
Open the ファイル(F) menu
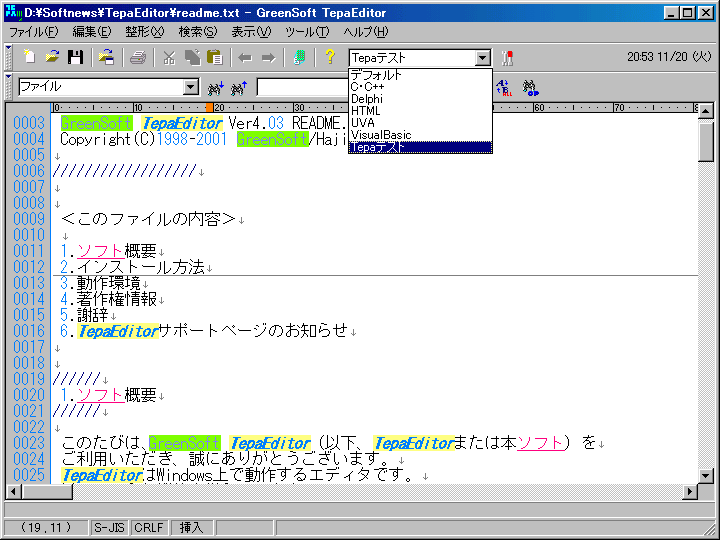(34, 32)
